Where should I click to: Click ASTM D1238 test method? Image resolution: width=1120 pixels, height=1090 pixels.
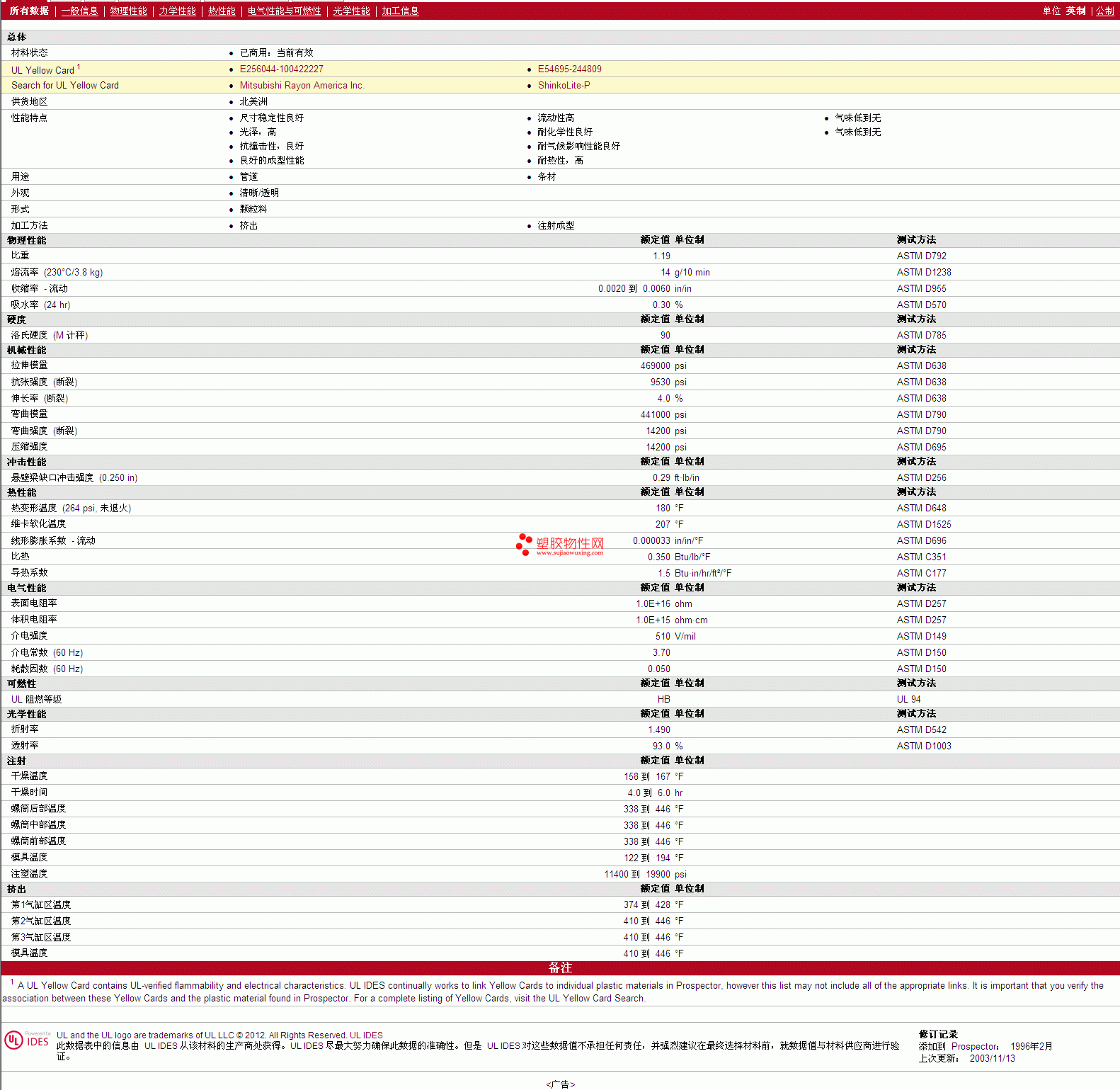[x=924, y=273]
